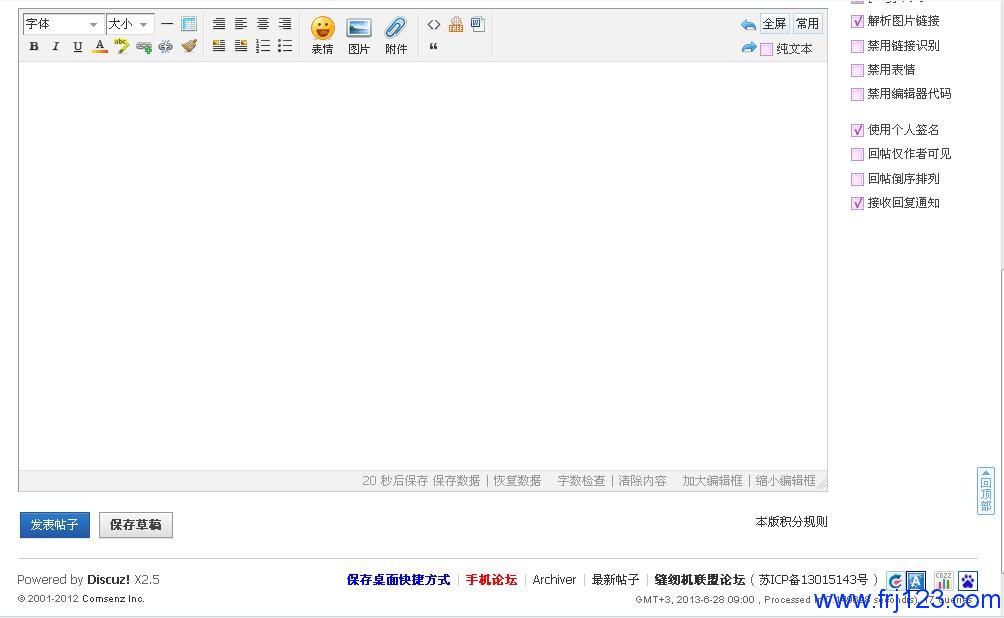The width and height of the screenshot is (1004, 618).
Task: Toggle bold text formatting
Action: (34, 46)
